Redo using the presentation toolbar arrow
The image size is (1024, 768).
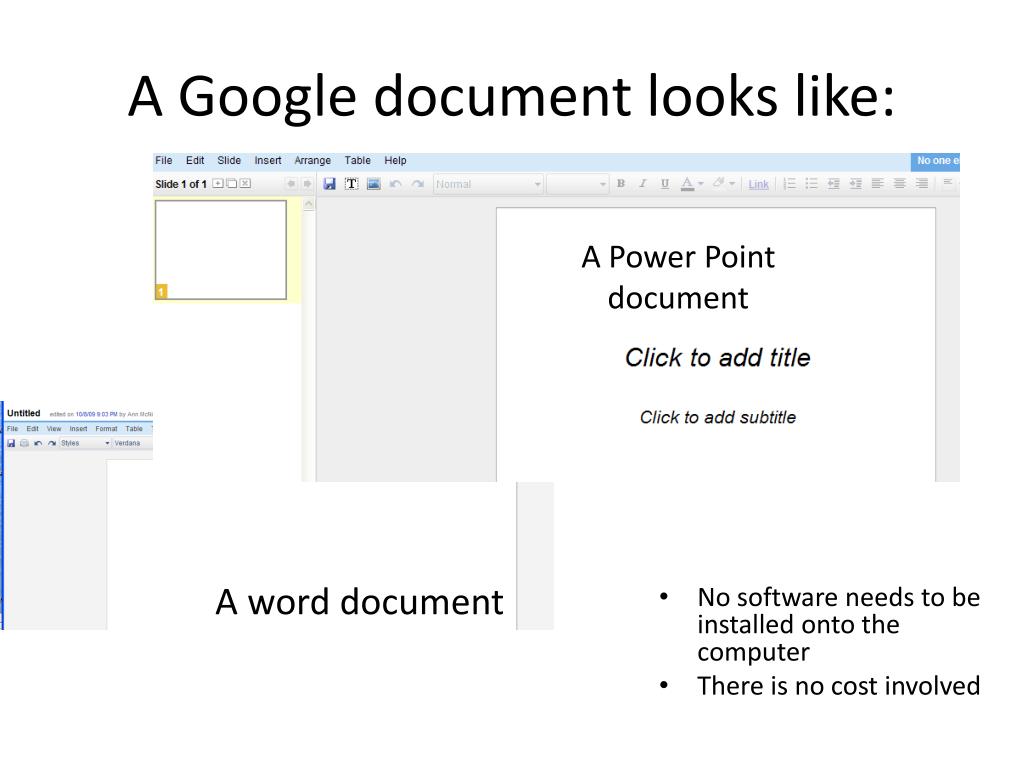(x=418, y=184)
